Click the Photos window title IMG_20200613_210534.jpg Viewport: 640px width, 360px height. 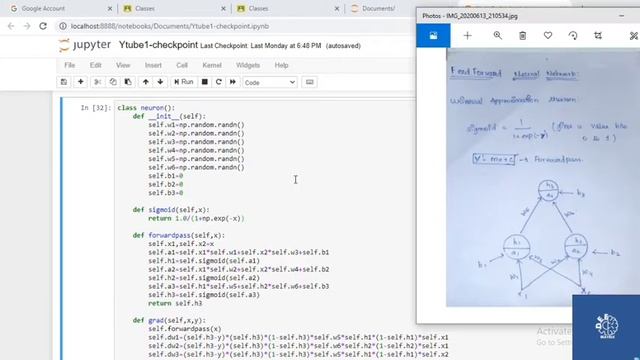tap(470, 16)
